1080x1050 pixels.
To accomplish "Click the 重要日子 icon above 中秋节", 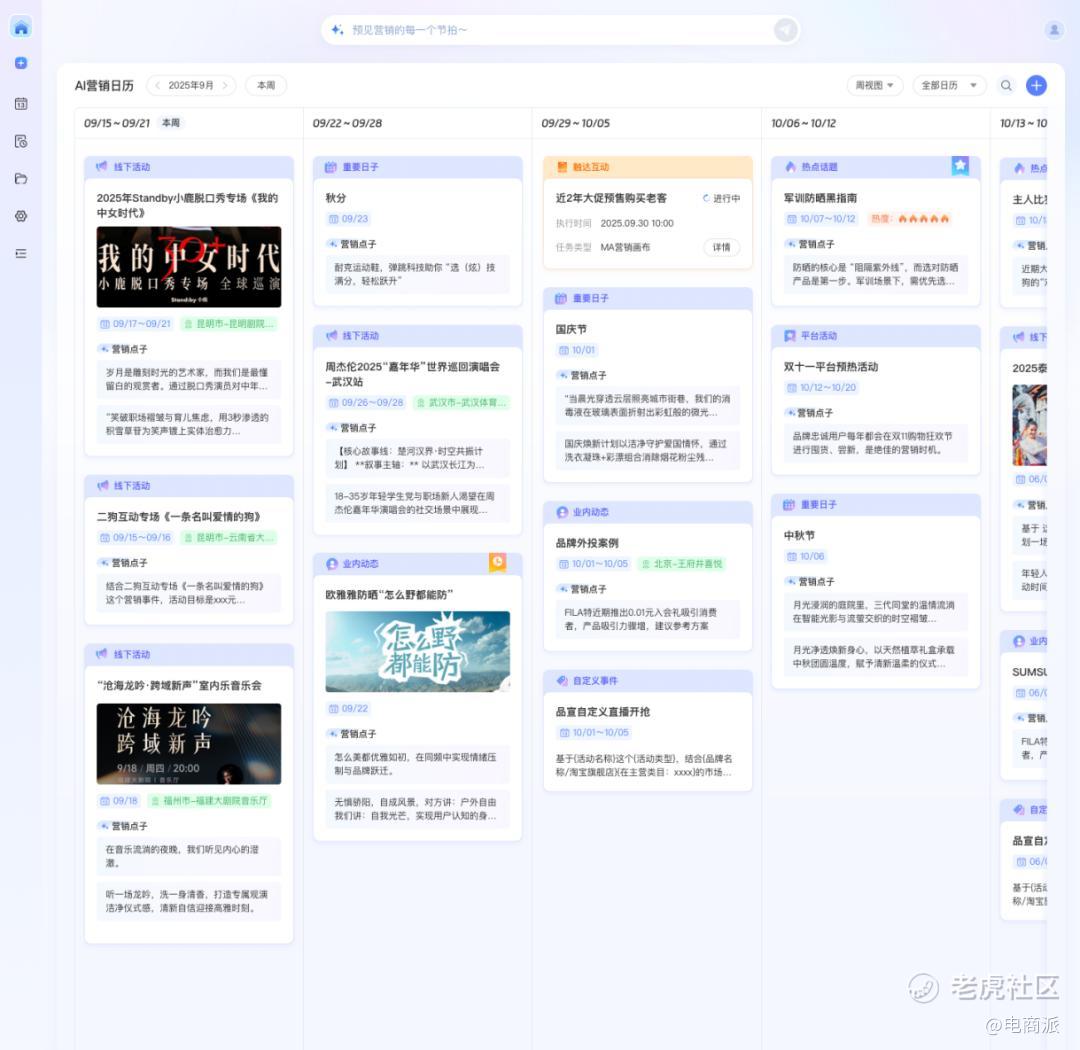I will click(789, 504).
